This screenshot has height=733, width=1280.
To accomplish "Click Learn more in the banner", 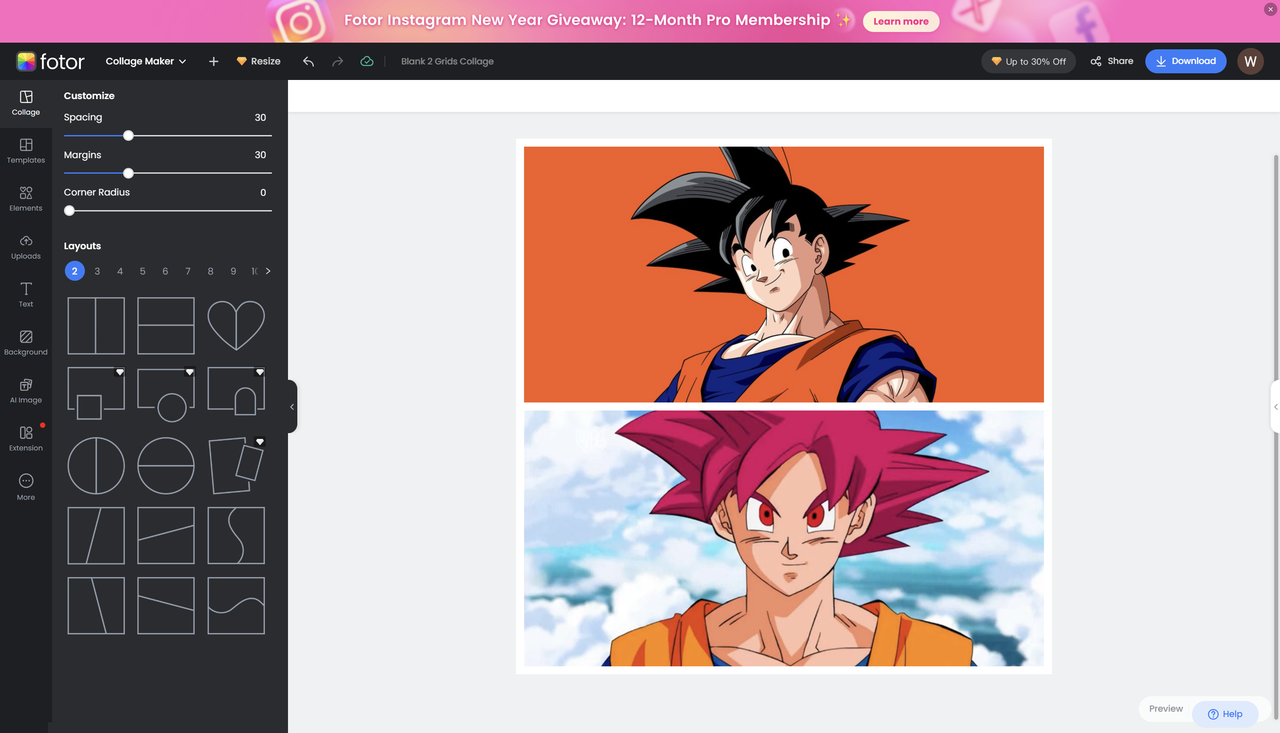I will pos(901,21).
